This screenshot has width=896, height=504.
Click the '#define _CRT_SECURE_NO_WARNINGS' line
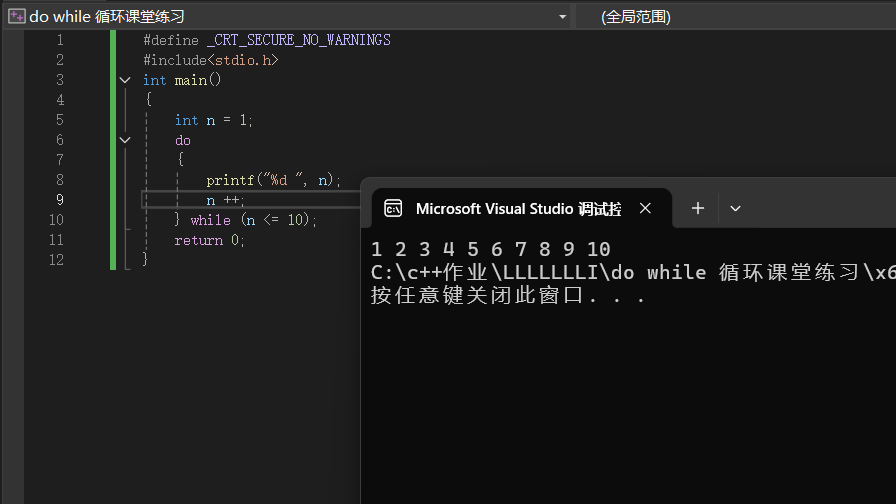click(267, 40)
